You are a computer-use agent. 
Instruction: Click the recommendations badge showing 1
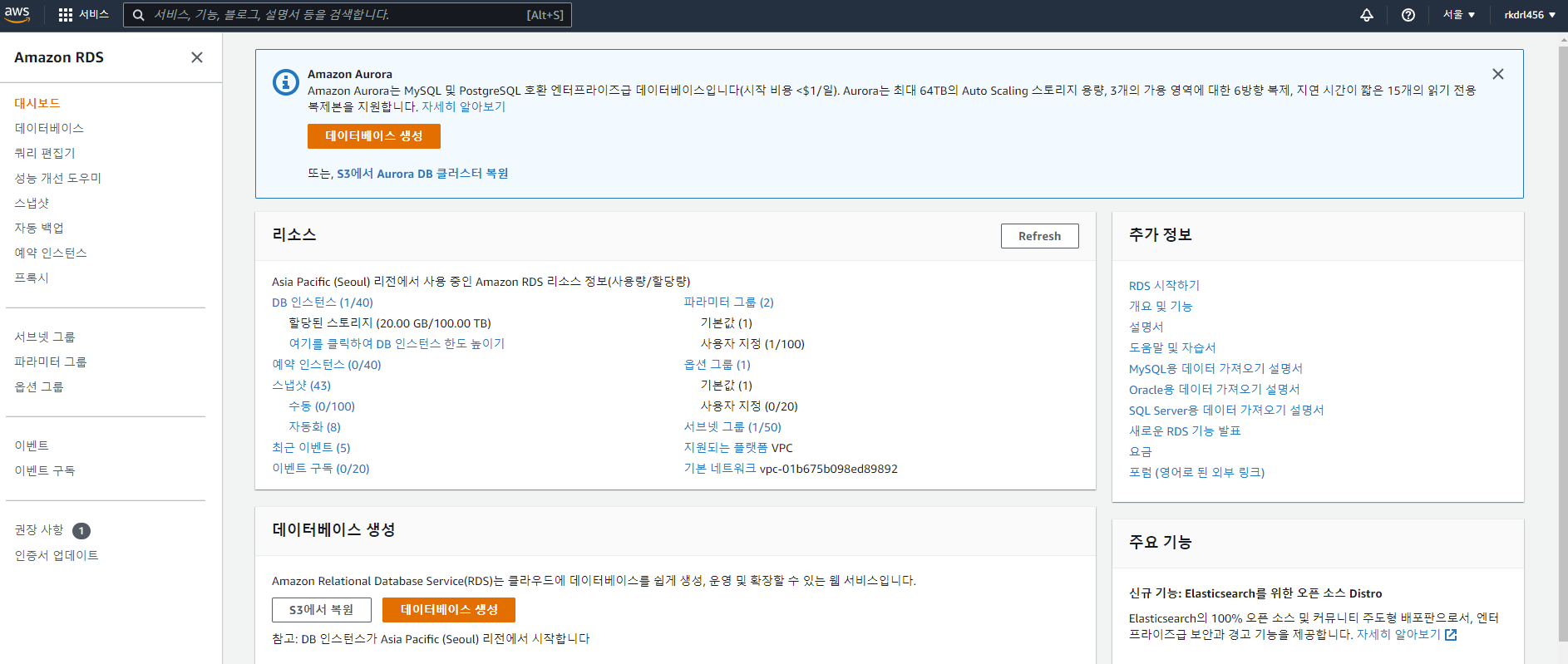coord(81,531)
